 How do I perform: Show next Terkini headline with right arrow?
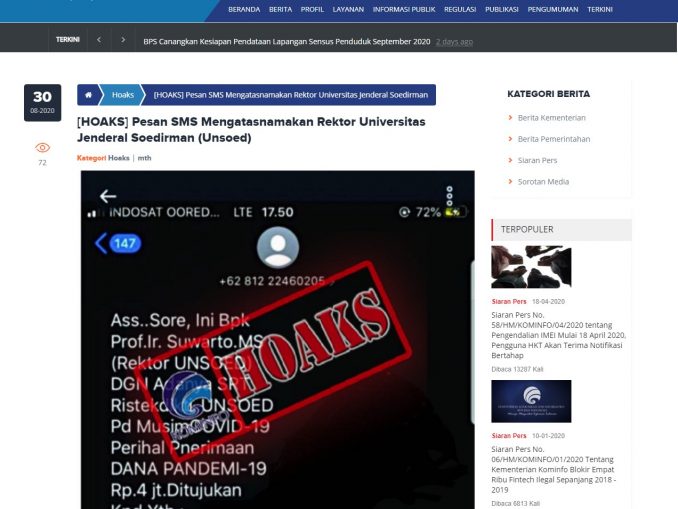point(123,40)
